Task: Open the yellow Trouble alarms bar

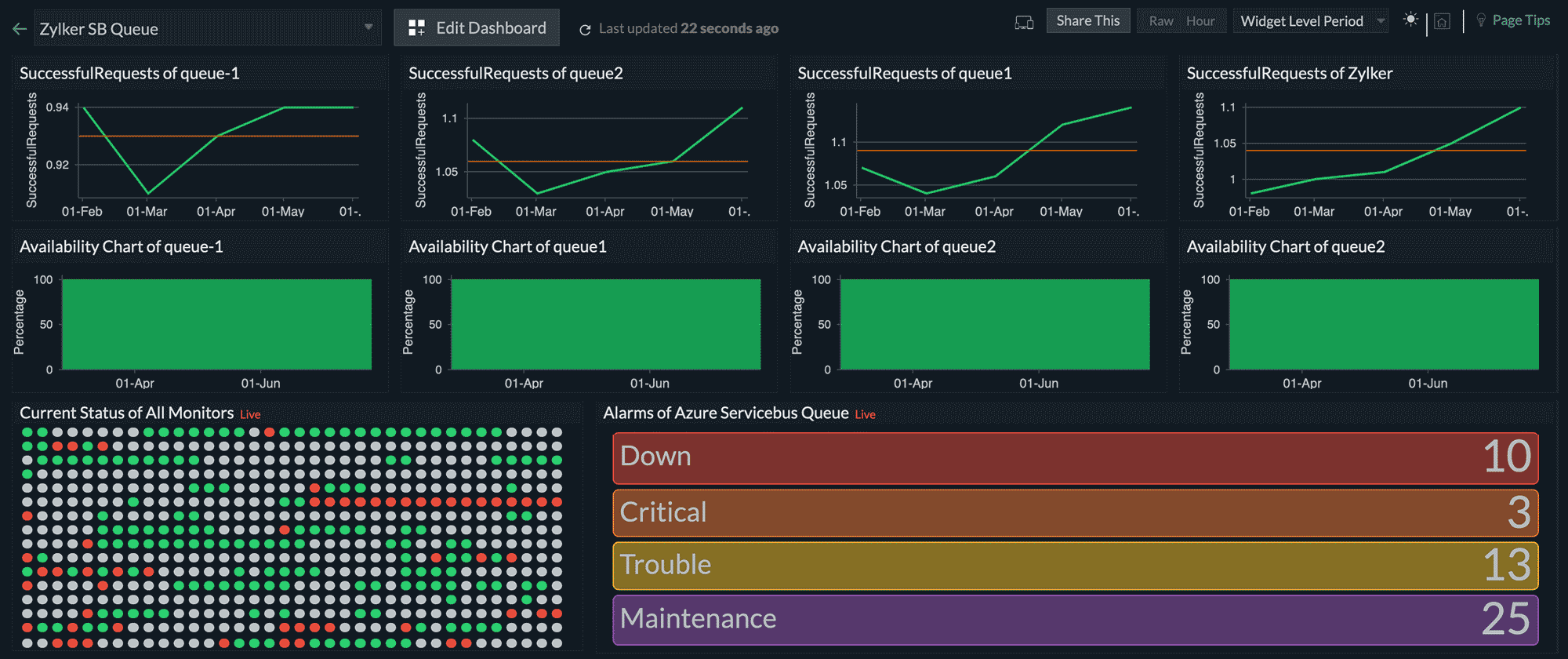Action: tap(1075, 566)
